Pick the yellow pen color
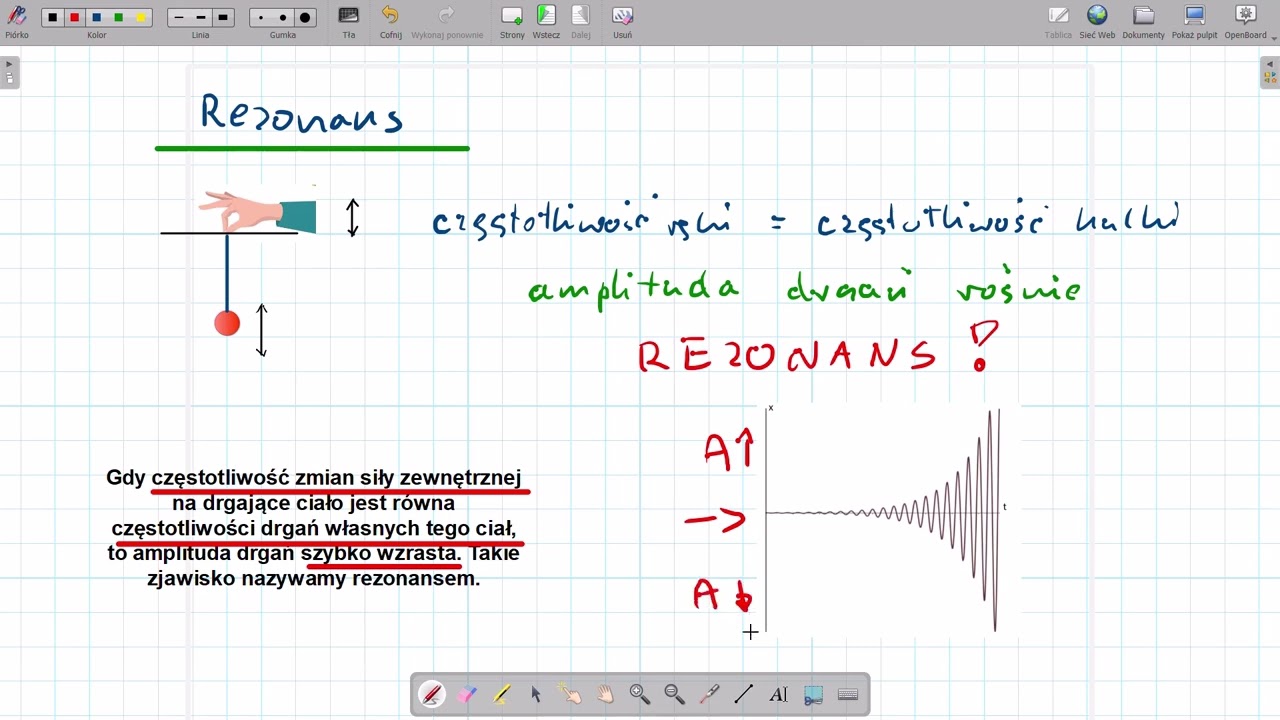Viewport: 1280px width, 720px height. pos(140,18)
